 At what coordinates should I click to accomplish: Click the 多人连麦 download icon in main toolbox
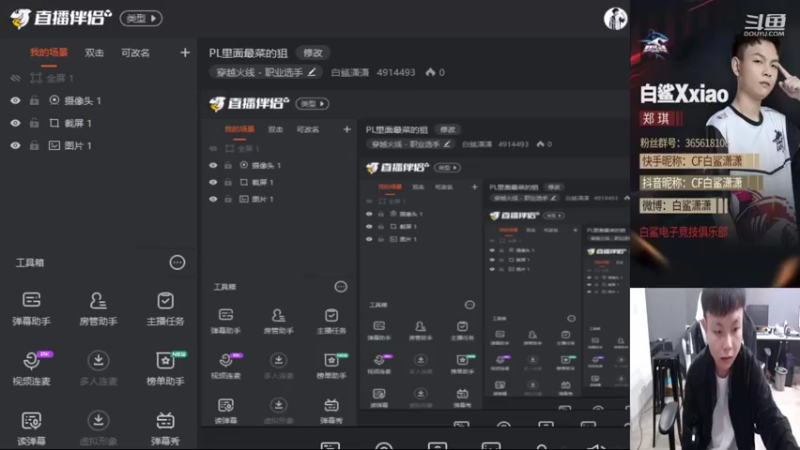(x=98, y=361)
